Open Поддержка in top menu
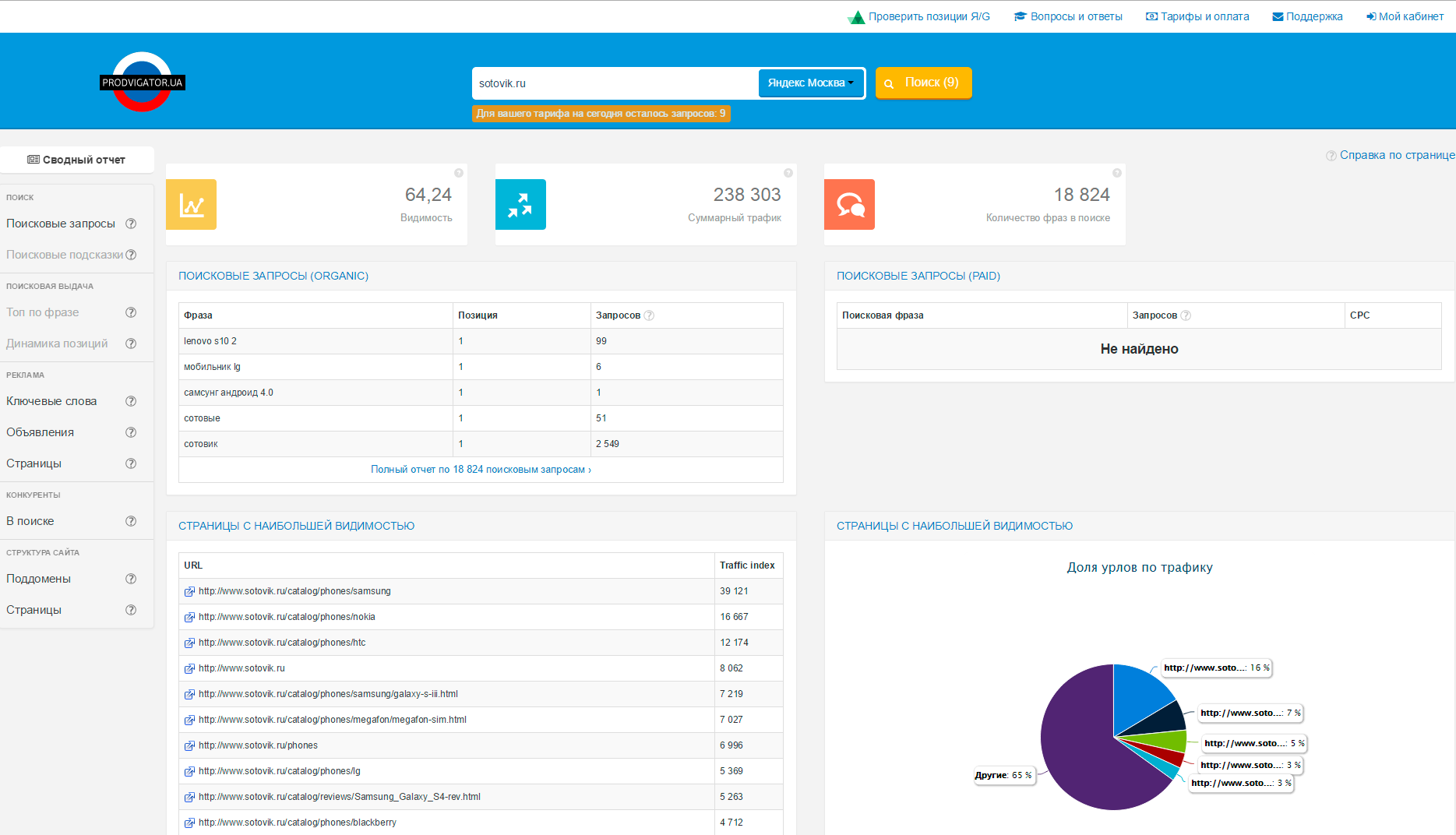The image size is (1456, 835). point(1307,16)
